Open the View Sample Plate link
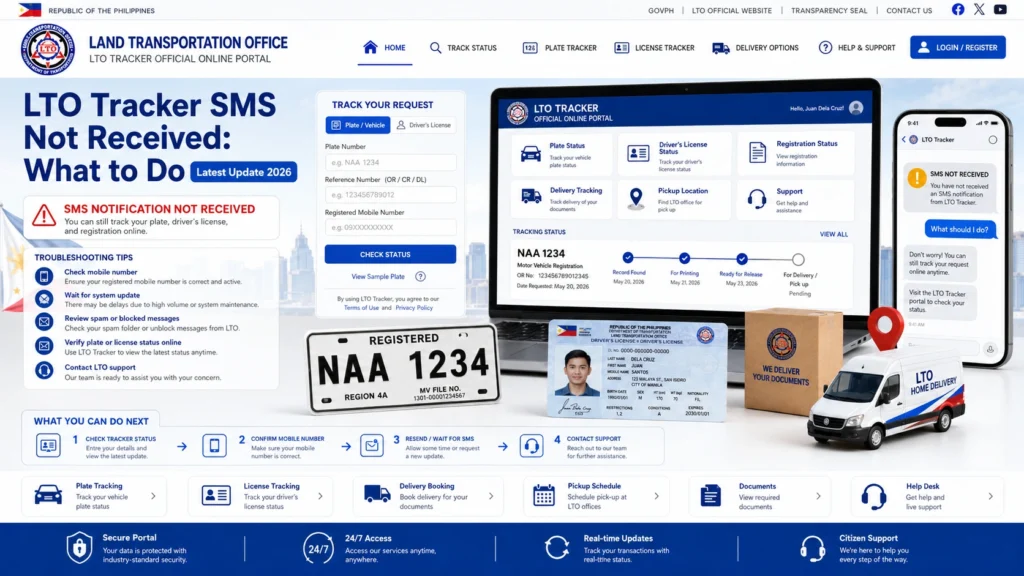This screenshot has height=576, width=1024. pos(378,276)
